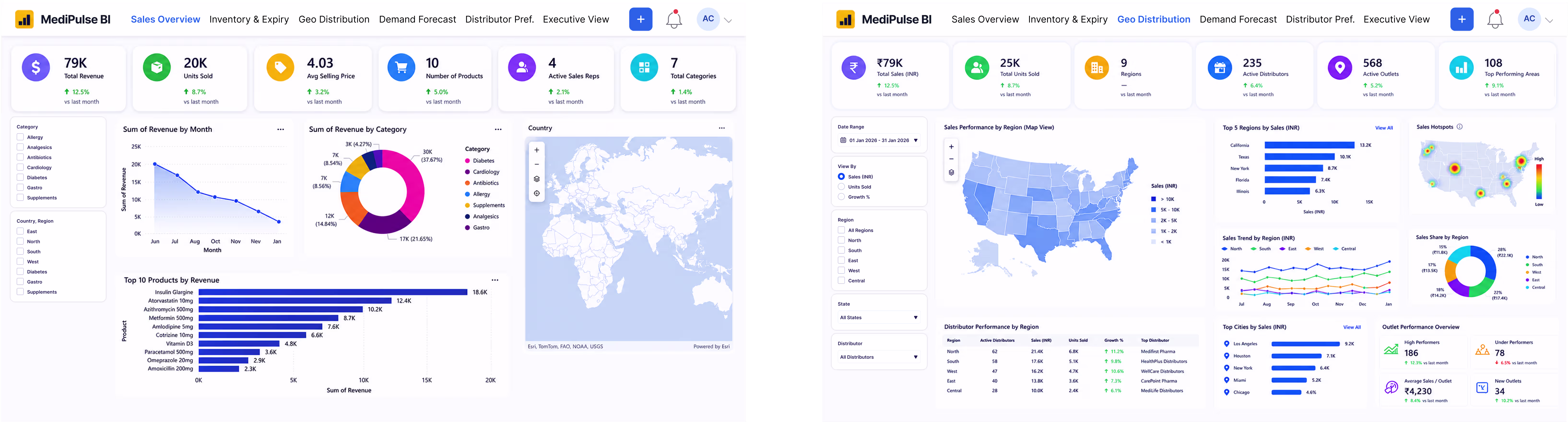Open the Sum of Revenue by Month options menu

click(x=281, y=129)
